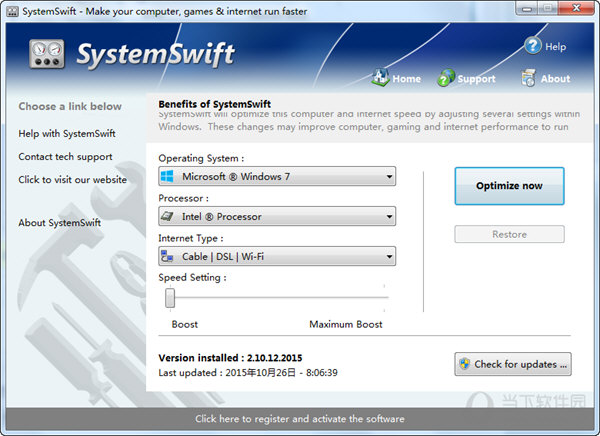Click the shield icon on Check for updates
The image size is (600, 436).
point(465,364)
